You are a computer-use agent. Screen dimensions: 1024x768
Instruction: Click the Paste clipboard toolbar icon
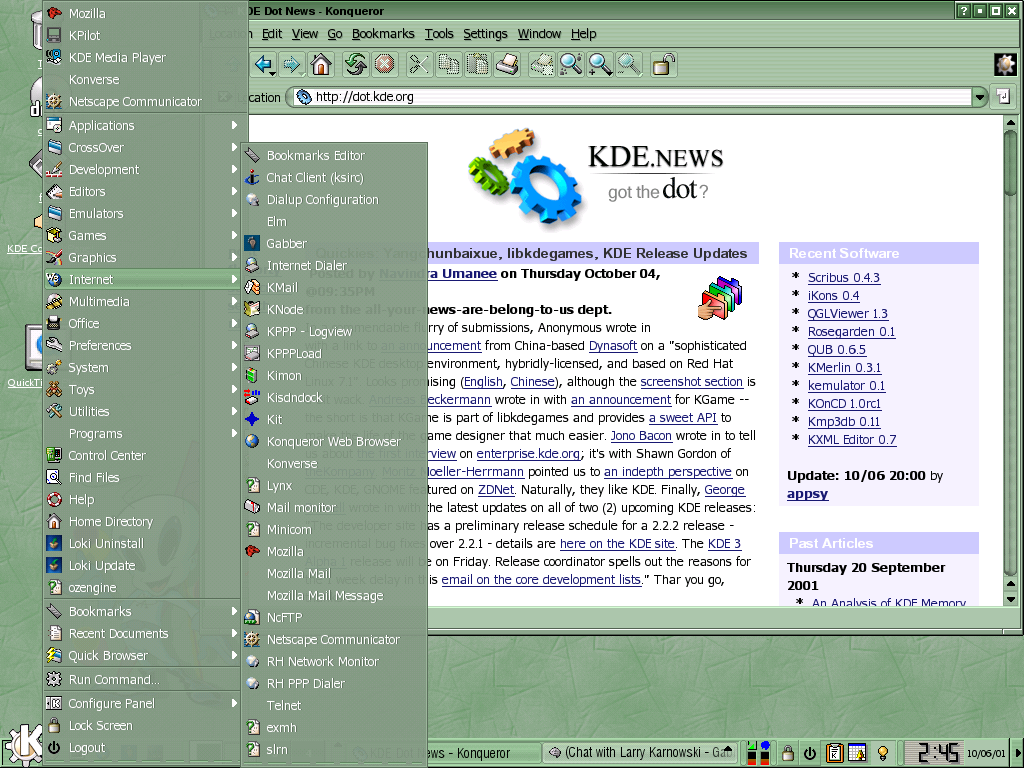(477, 65)
